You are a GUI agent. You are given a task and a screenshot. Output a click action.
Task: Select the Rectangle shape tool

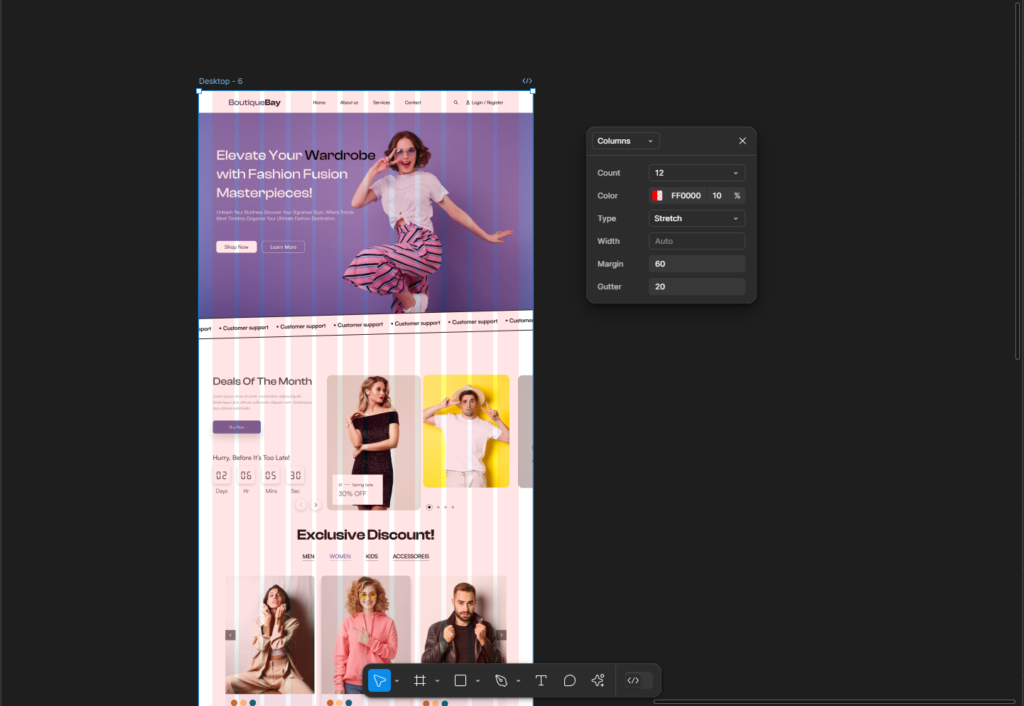pos(460,681)
